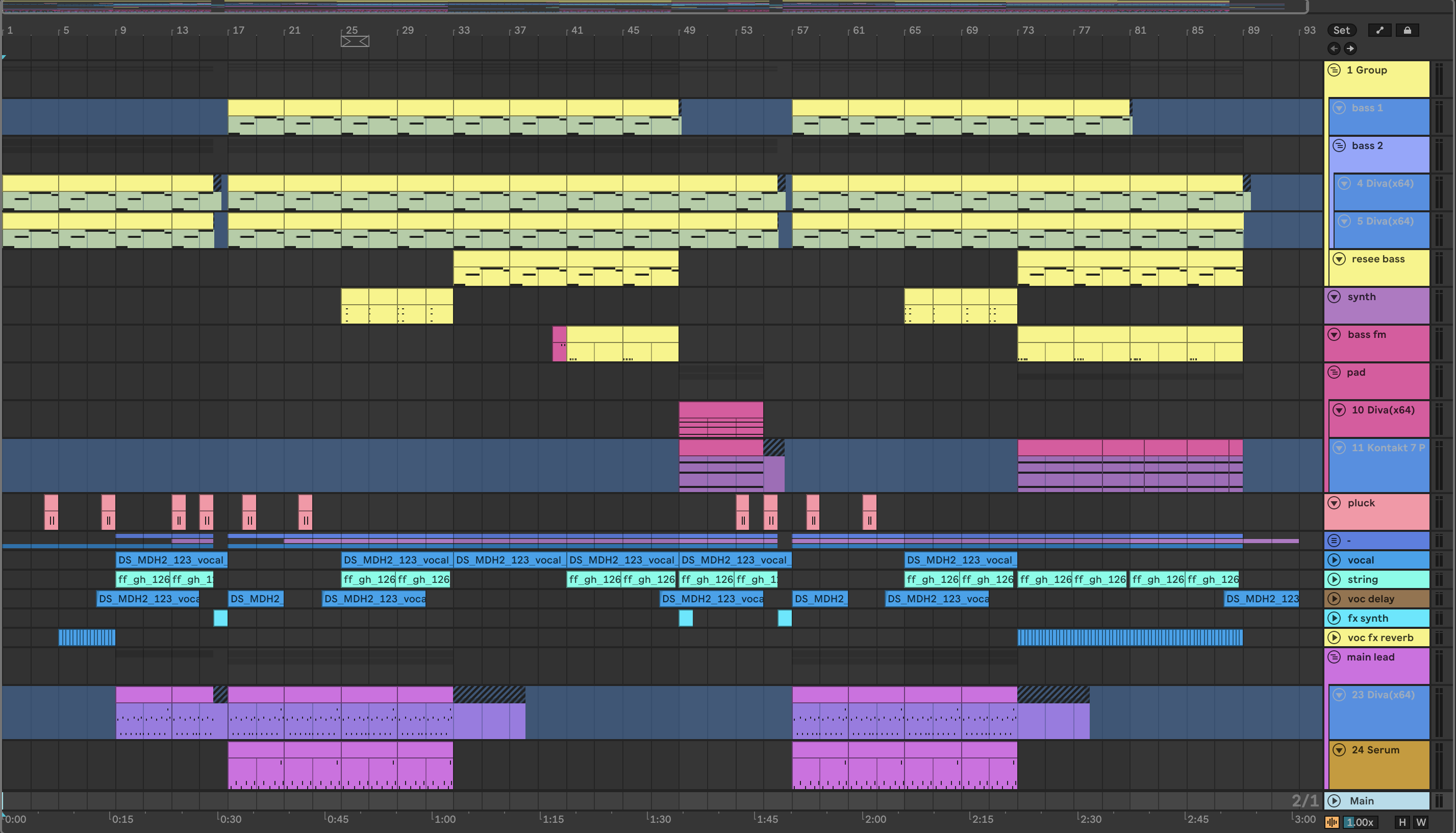Toggle the voc delay track unfold circle

1334,598
